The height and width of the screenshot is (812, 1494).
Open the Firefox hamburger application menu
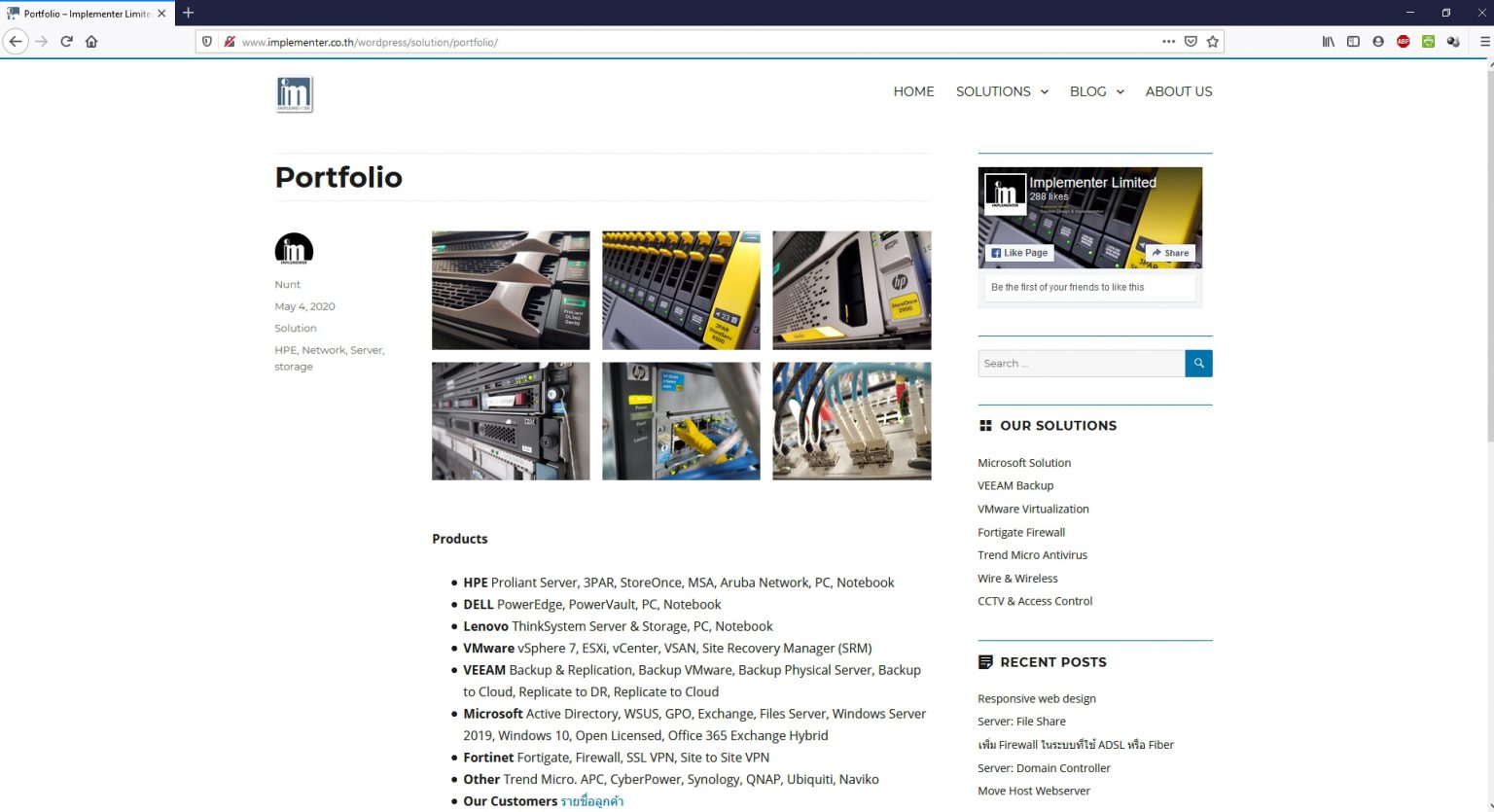click(1480, 42)
